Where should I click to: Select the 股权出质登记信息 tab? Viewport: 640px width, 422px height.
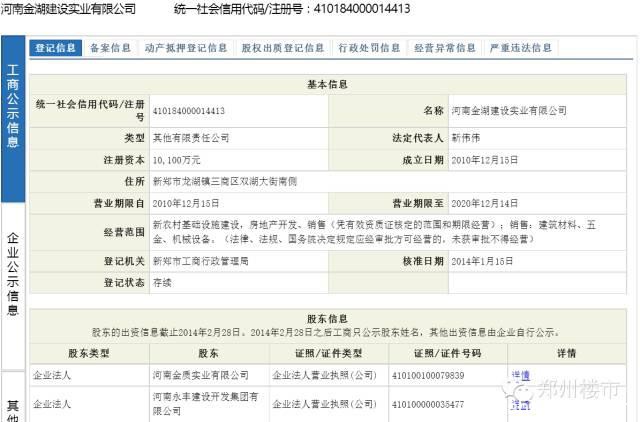(282, 48)
